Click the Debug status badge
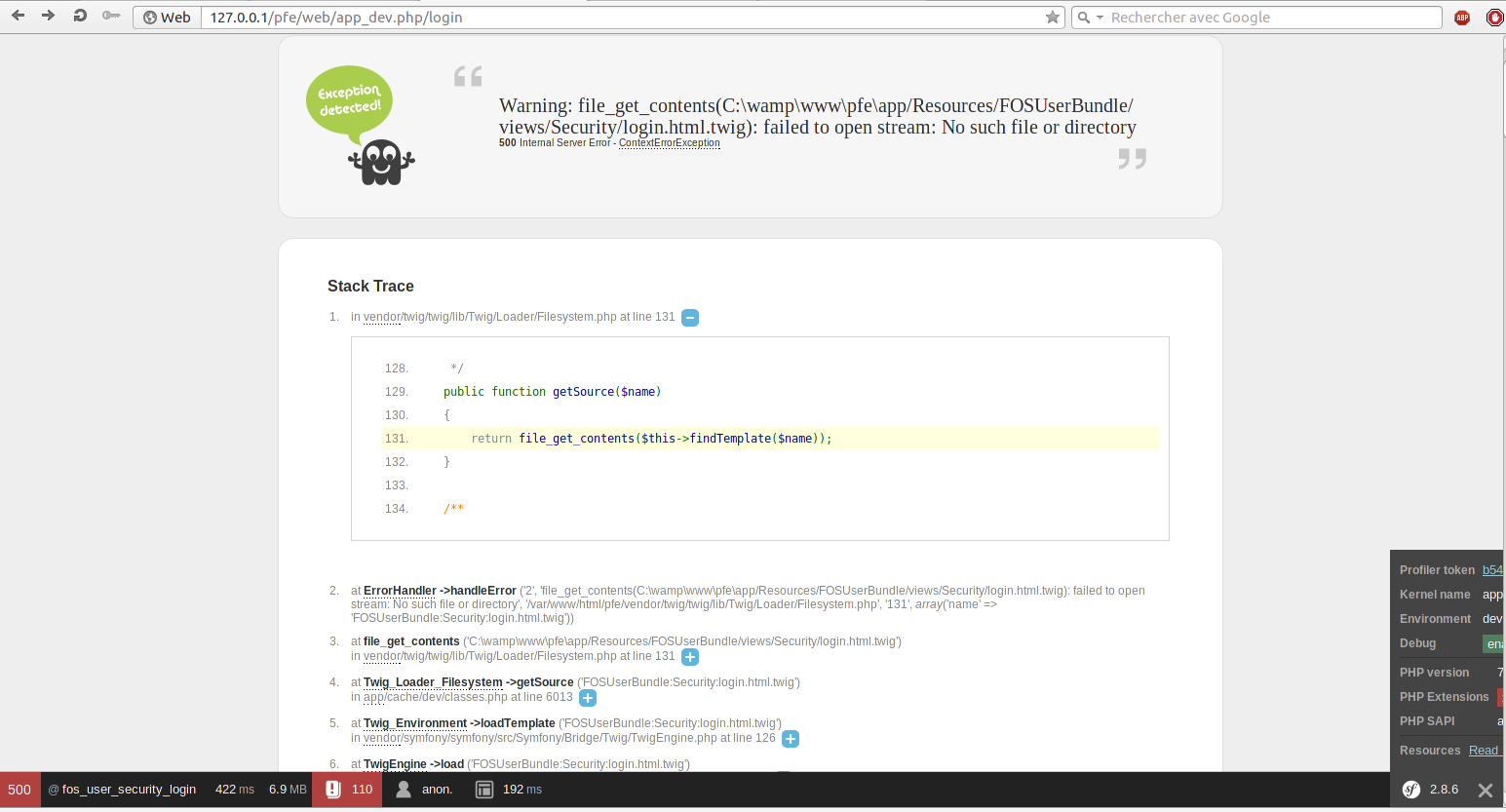This screenshot has width=1506, height=812. 1493,643
